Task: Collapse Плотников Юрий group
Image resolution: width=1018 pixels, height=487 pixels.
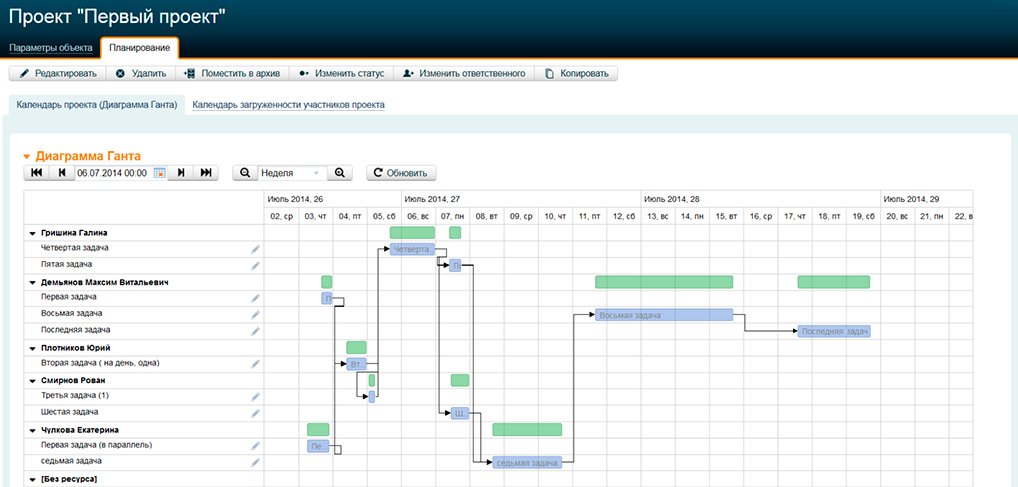Action: point(32,348)
